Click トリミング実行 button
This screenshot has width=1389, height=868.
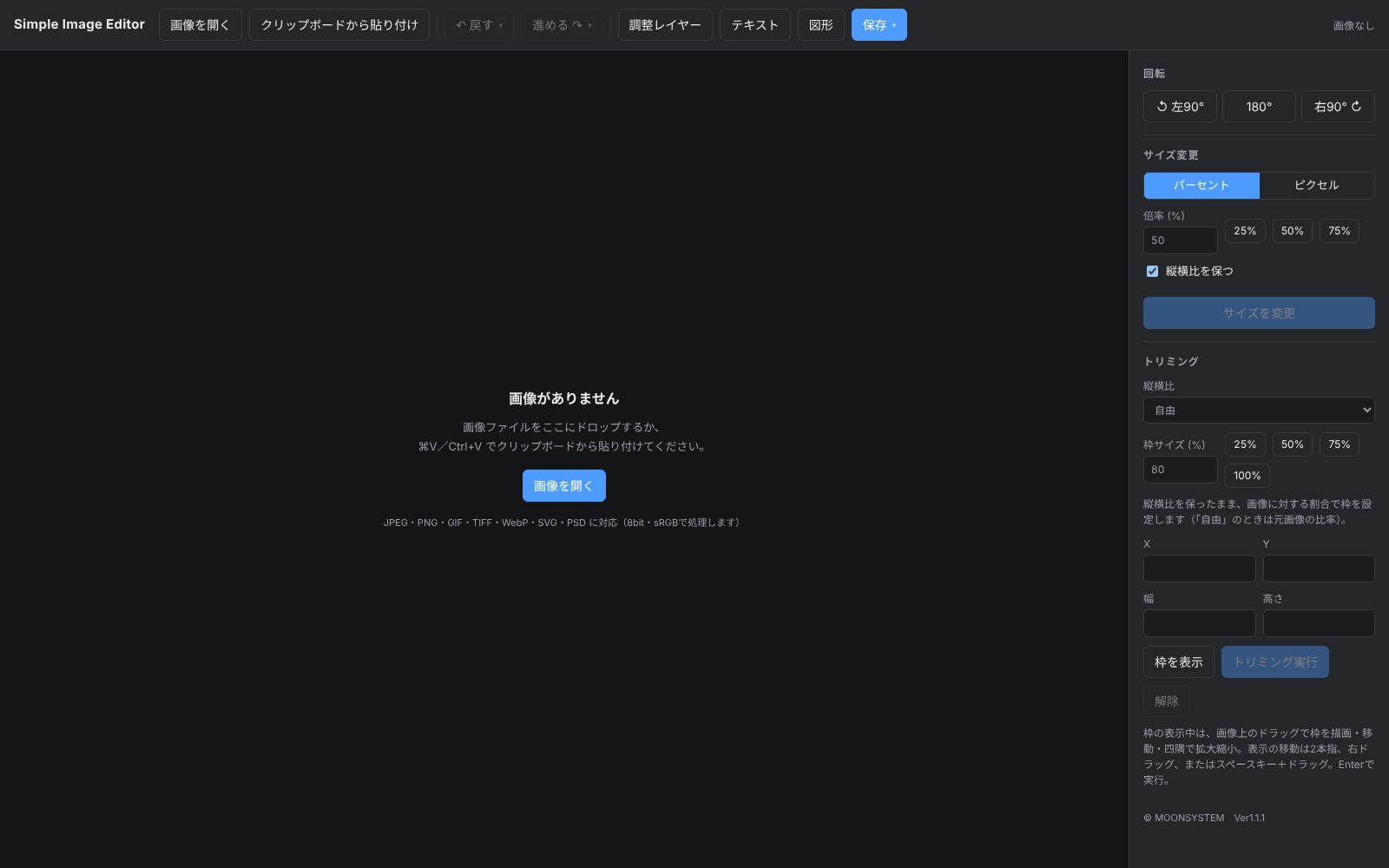click(x=1275, y=662)
